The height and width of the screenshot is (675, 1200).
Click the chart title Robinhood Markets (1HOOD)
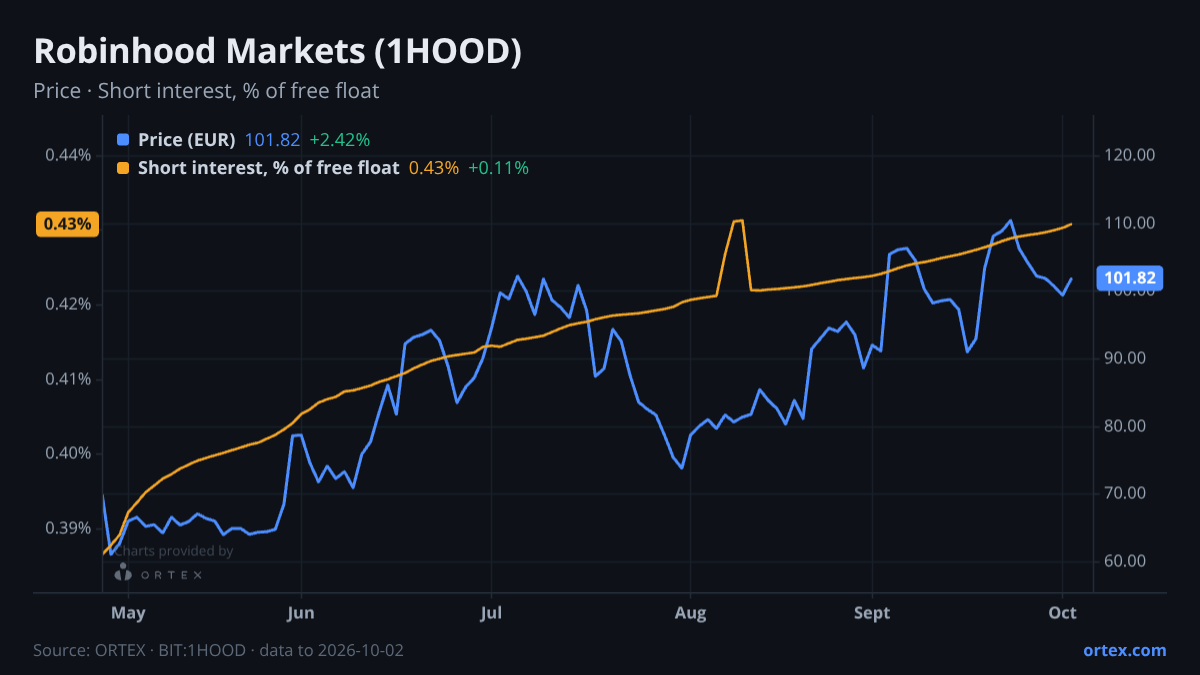point(278,52)
